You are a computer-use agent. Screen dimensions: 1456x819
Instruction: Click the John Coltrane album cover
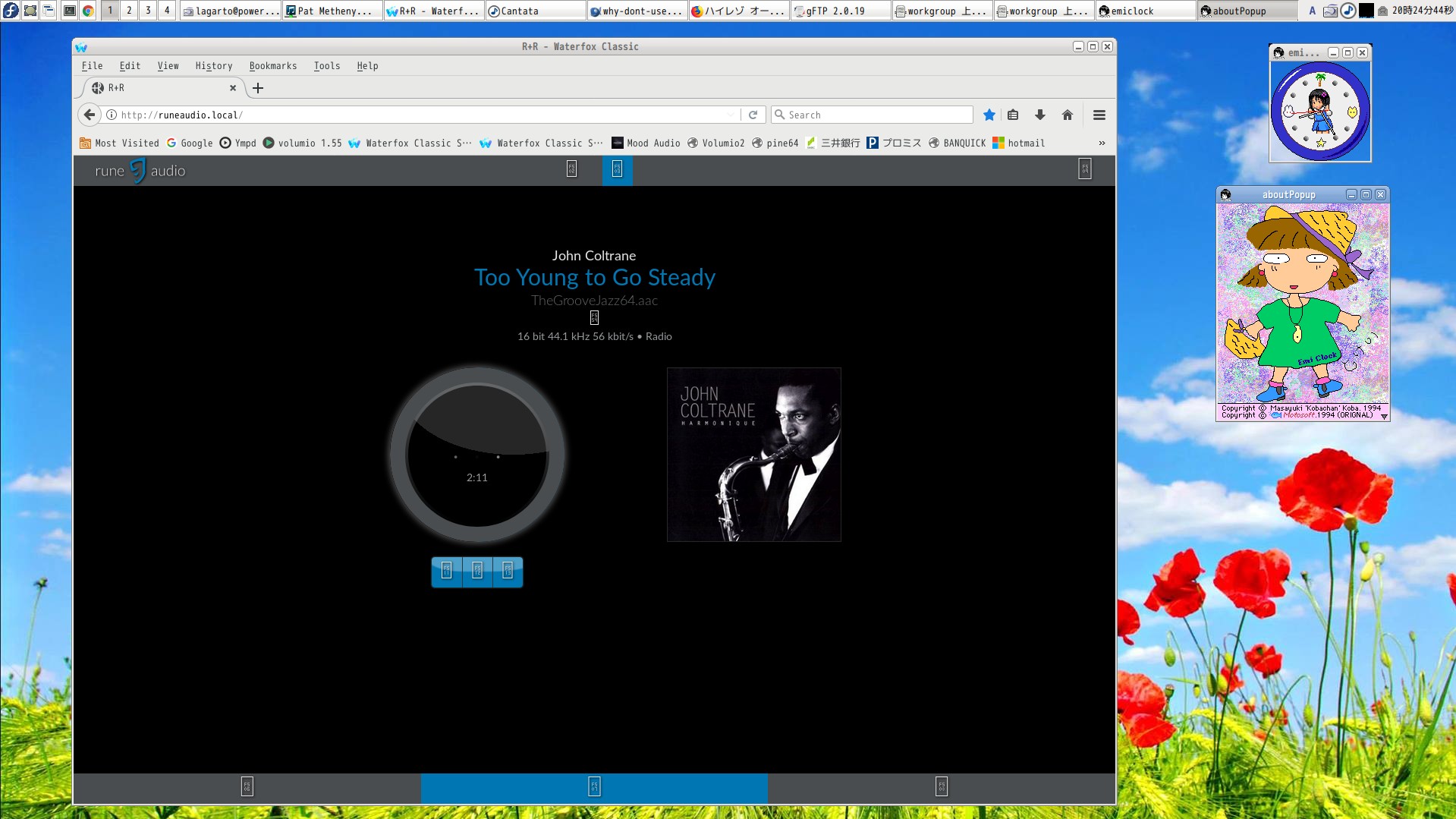753,455
